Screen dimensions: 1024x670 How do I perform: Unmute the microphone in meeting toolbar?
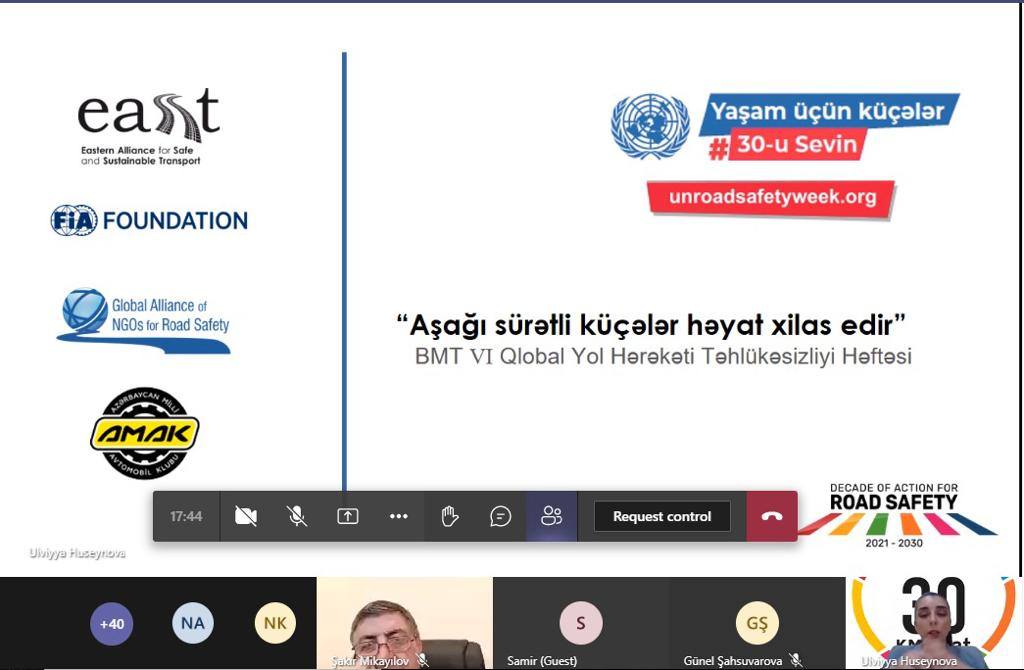[296, 516]
